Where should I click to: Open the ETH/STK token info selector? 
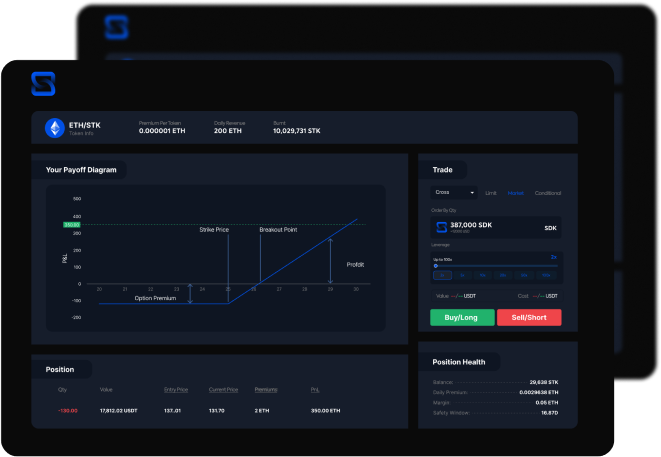point(84,128)
